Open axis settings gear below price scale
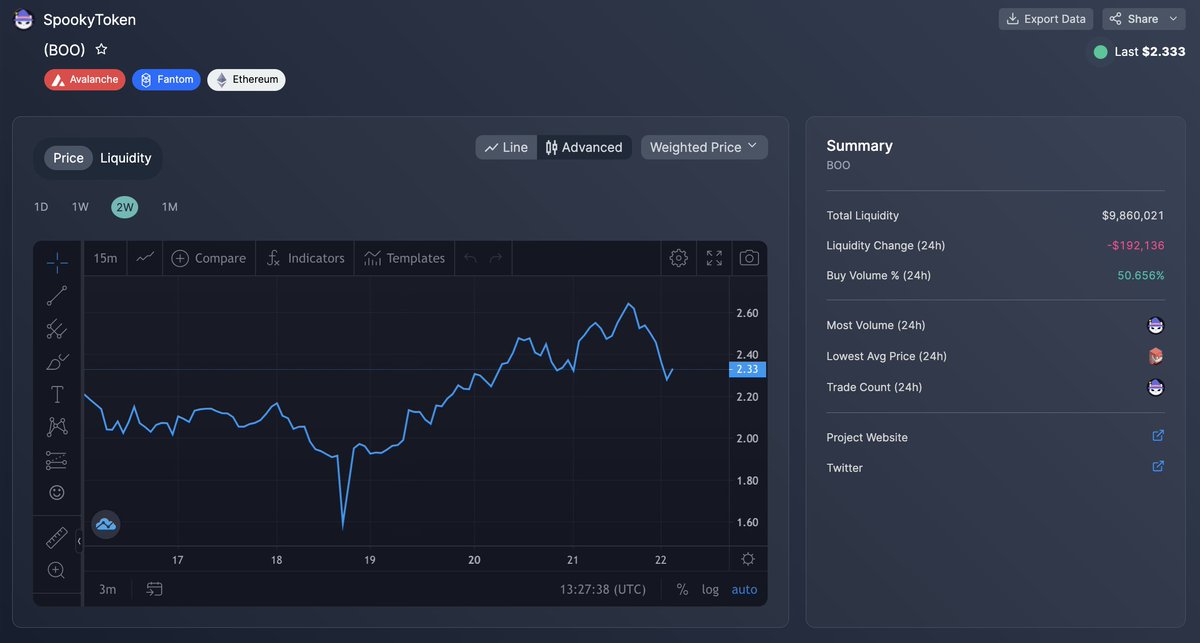The width and height of the screenshot is (1200, 643). click(748, 559)
